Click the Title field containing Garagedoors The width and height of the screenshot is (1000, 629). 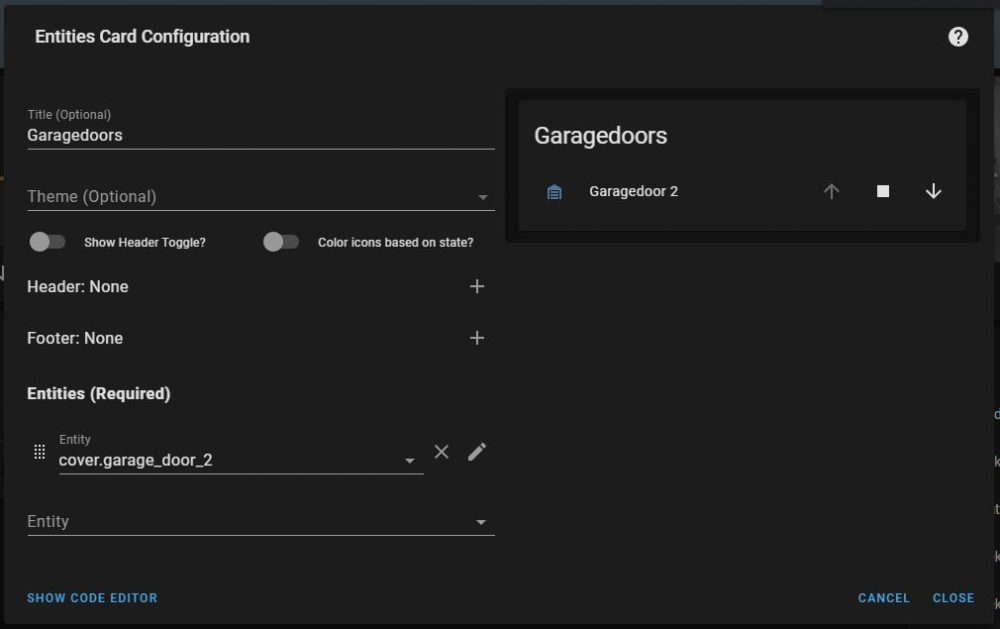point(150,135)
